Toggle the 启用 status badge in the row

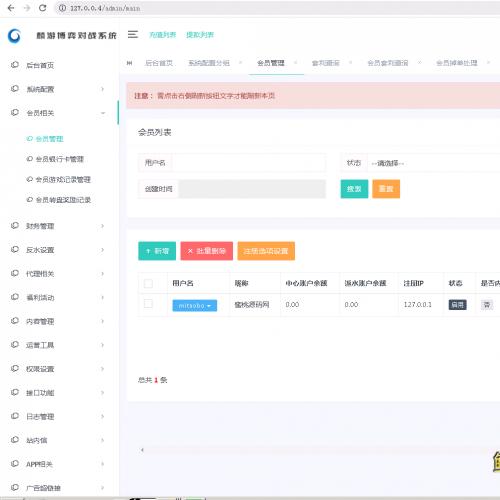click(x=457, y=305)
